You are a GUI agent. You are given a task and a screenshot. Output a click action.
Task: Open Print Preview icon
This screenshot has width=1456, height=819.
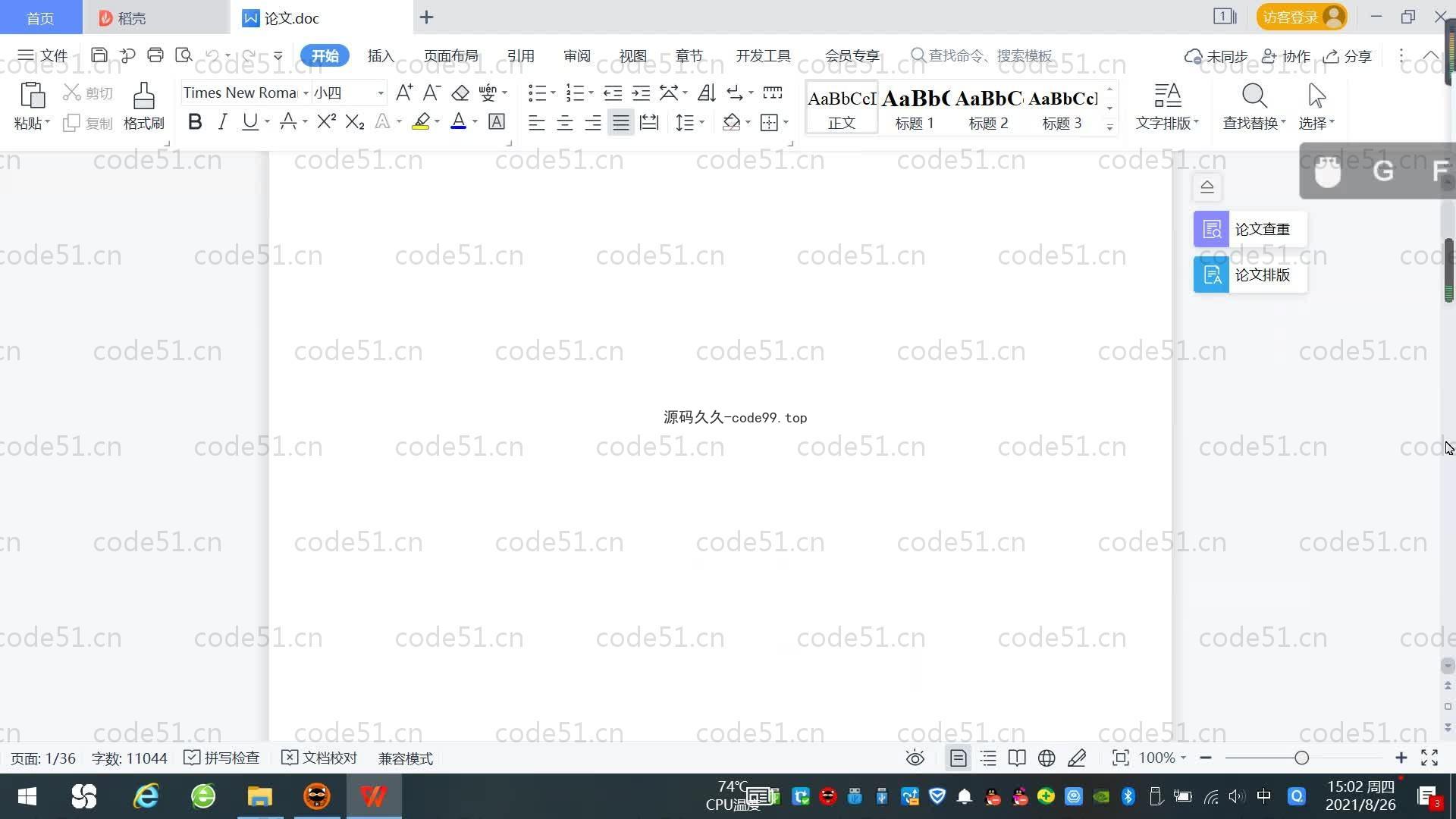point(184,55)
